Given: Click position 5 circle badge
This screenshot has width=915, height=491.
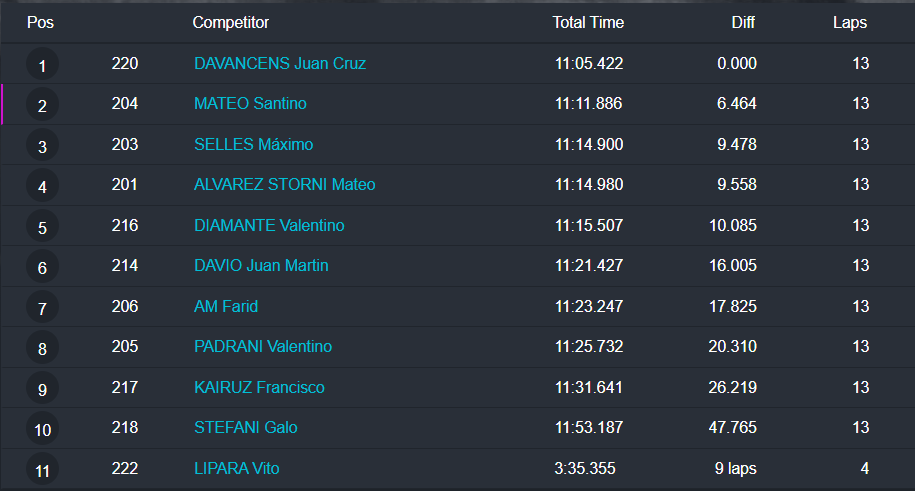Looking at the screenshot, I should point(42,228).
